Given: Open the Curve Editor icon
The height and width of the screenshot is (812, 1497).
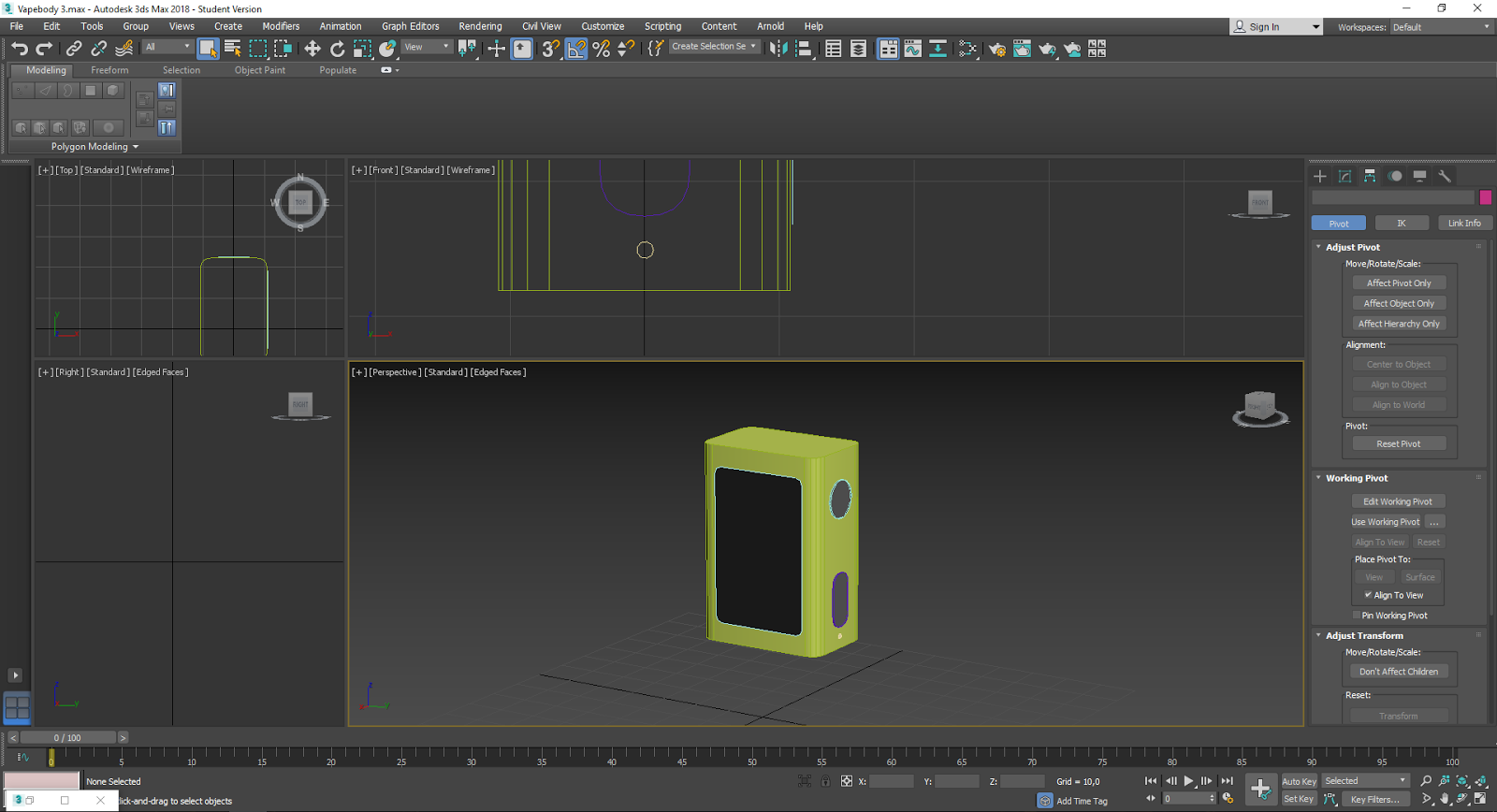Looking at the screenshot, I should pos(912,49).
